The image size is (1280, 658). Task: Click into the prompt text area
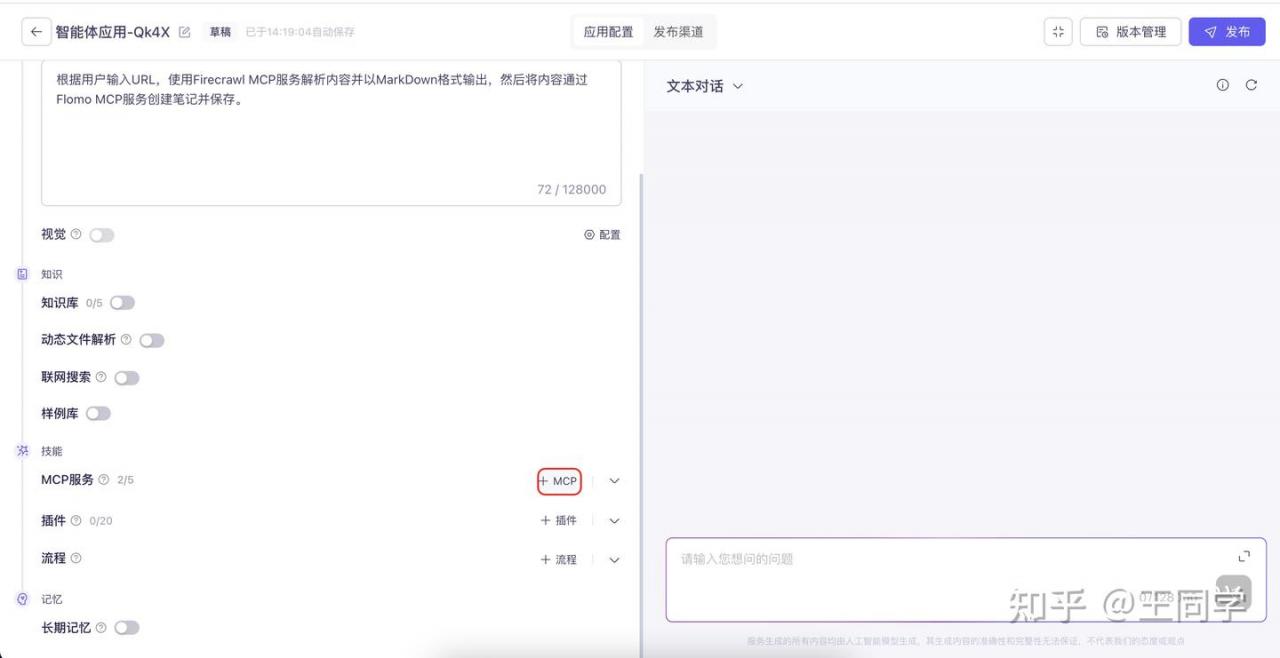point(331,132)
